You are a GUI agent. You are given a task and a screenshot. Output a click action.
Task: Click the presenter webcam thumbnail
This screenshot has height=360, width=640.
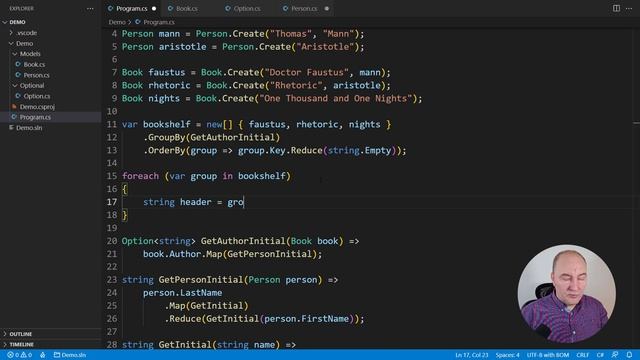point(567,293)
